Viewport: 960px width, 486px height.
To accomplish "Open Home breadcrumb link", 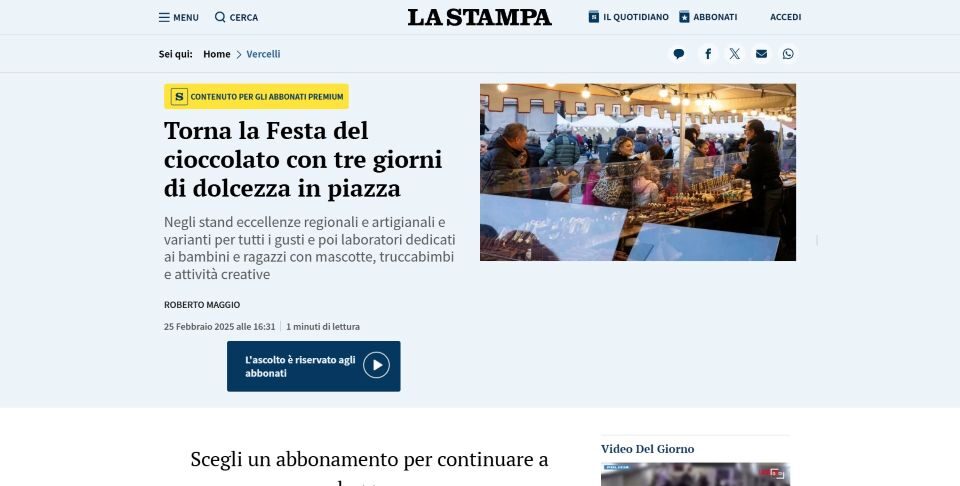I will click(217, 54).
